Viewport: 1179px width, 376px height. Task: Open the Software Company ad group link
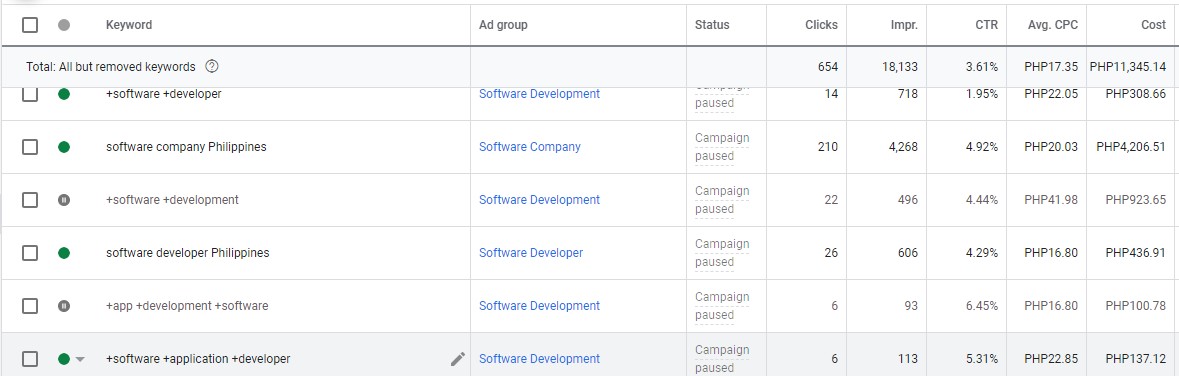(529, 147)
